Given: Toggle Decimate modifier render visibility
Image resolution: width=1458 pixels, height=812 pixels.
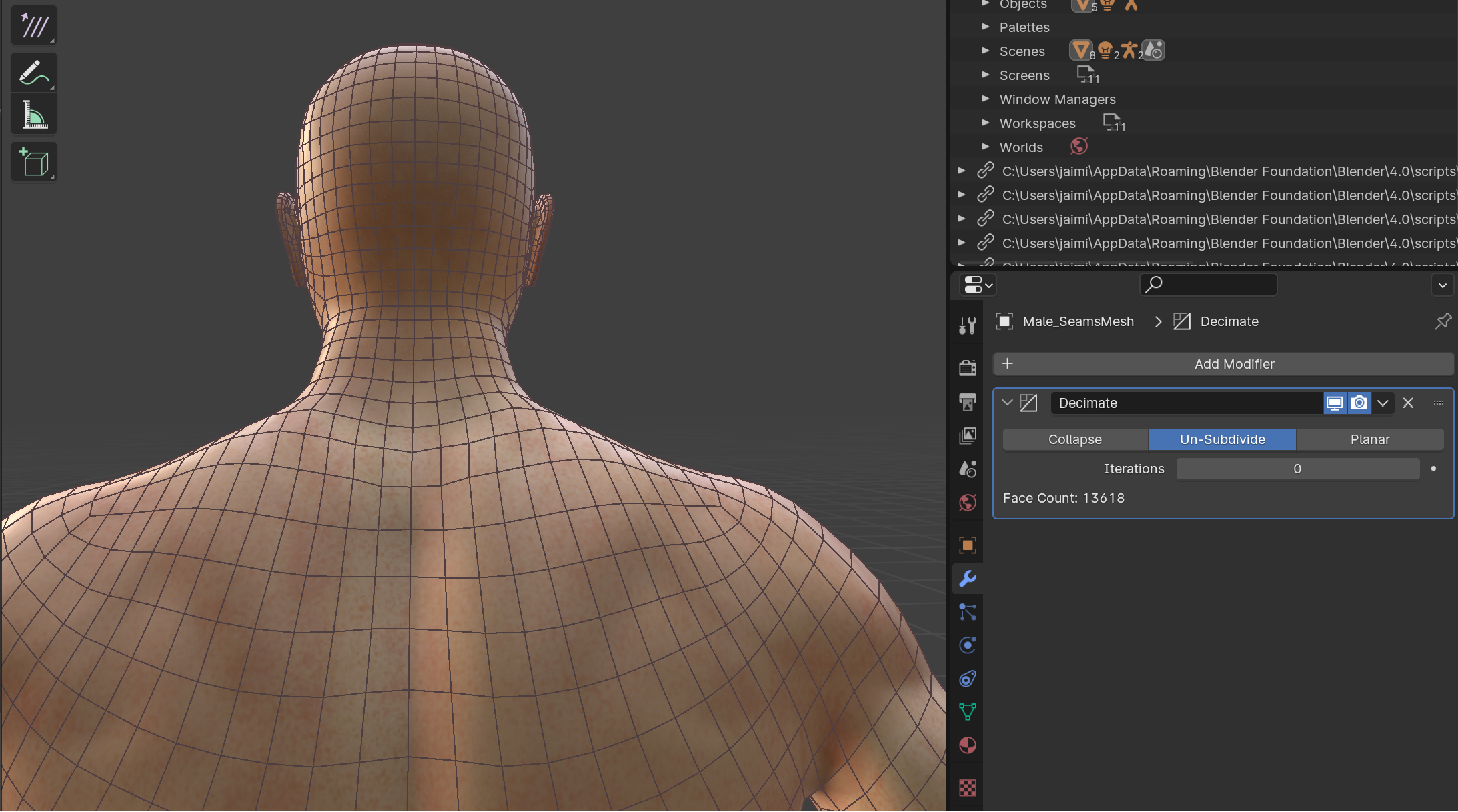Looking at the screenshot, I should [x=1359, y=403].
